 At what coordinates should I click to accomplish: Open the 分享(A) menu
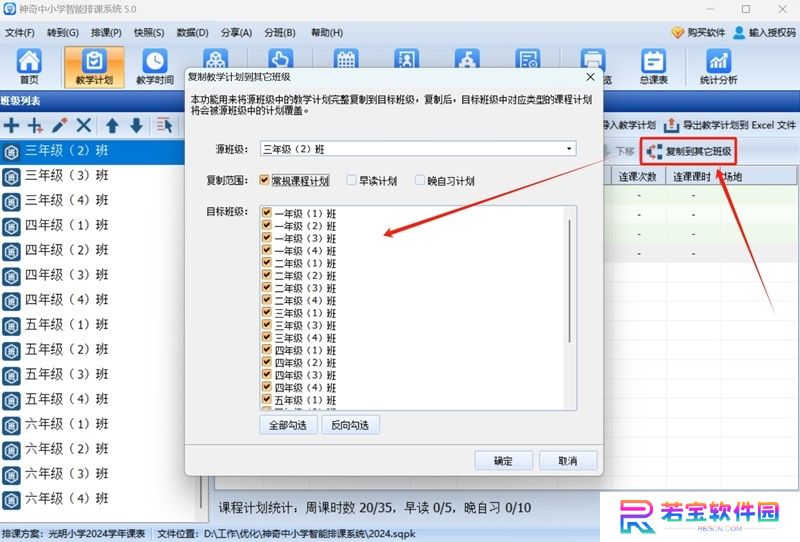[x=236, y=33]
